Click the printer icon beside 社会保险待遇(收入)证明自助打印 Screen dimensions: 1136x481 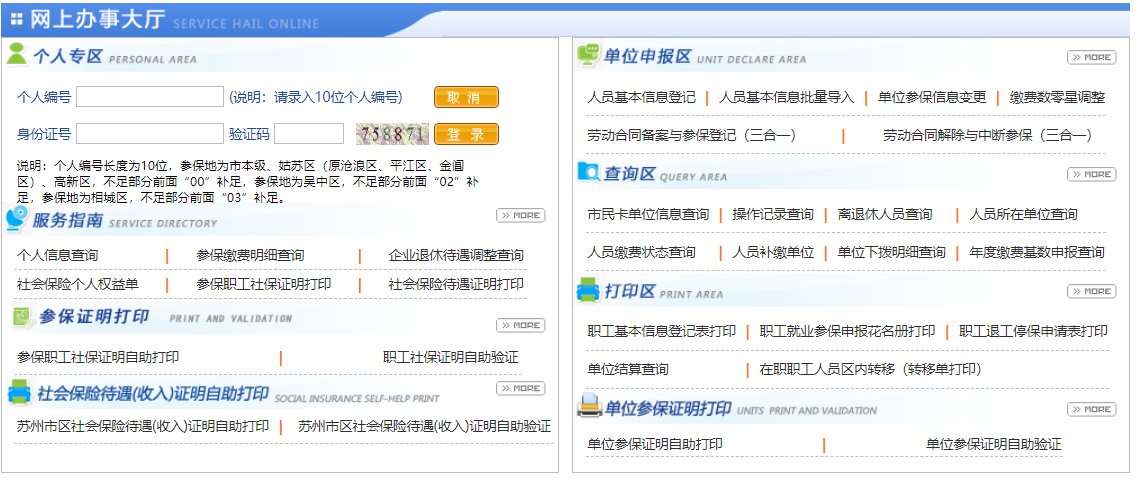click(20, 393)
